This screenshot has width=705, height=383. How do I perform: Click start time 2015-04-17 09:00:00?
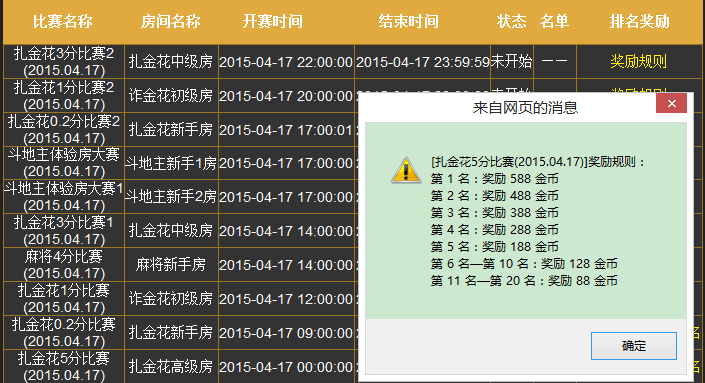click(x=286, y=333)
